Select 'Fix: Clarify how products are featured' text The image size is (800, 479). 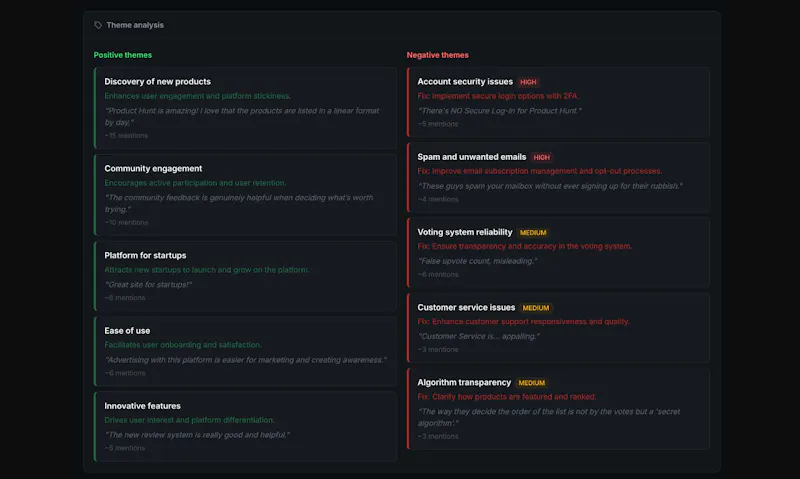coord(507,397)
